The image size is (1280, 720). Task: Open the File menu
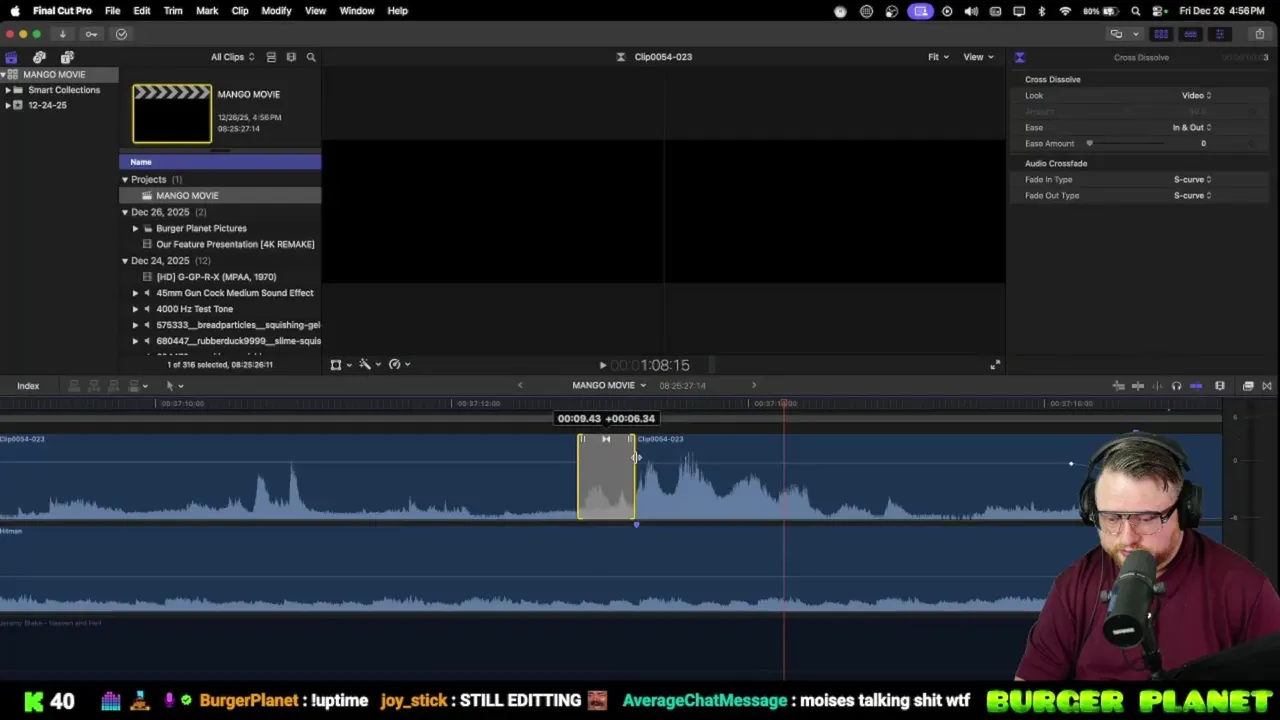(113, 11)
